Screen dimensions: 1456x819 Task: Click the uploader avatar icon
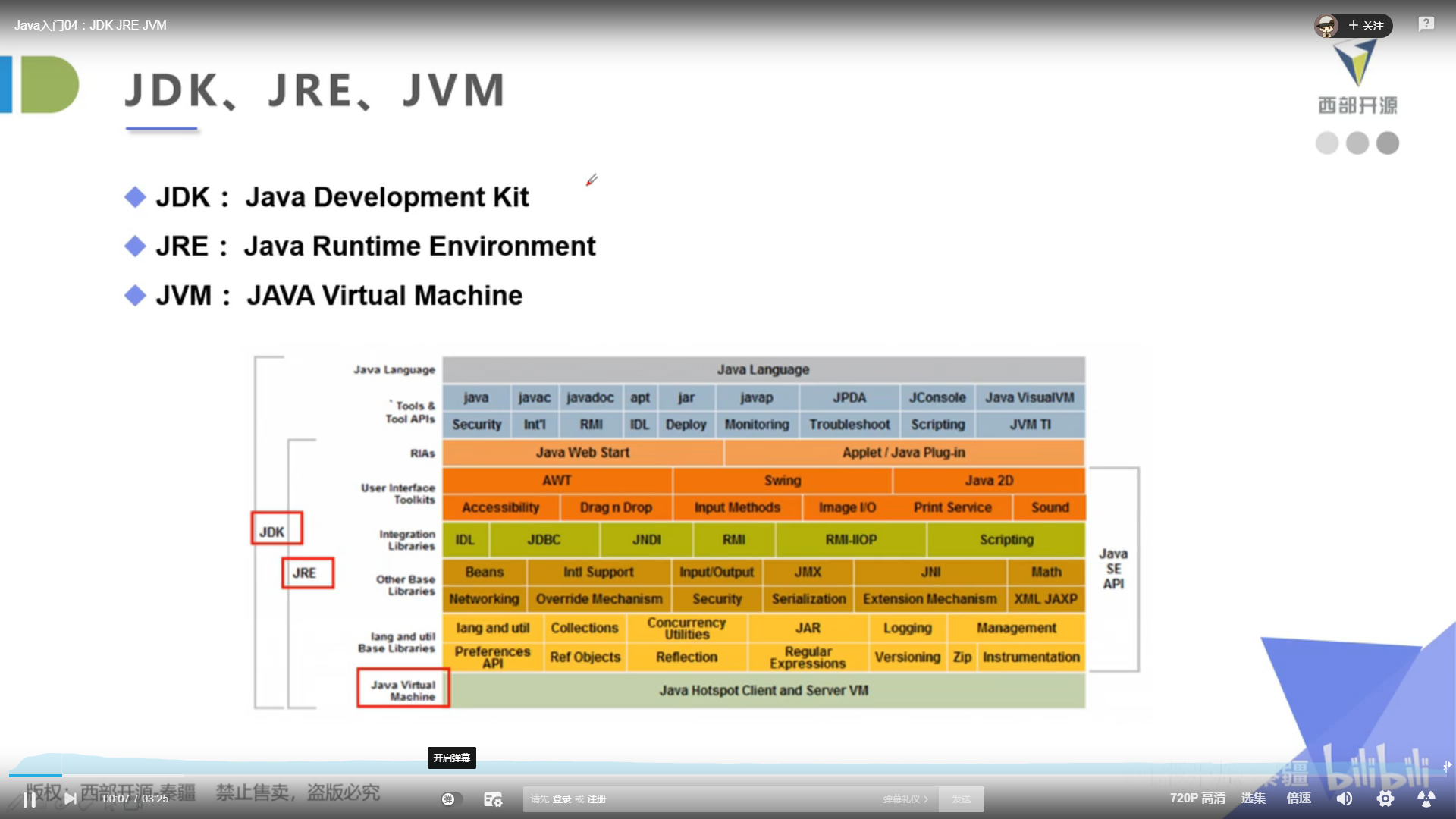pos(1326,26)
